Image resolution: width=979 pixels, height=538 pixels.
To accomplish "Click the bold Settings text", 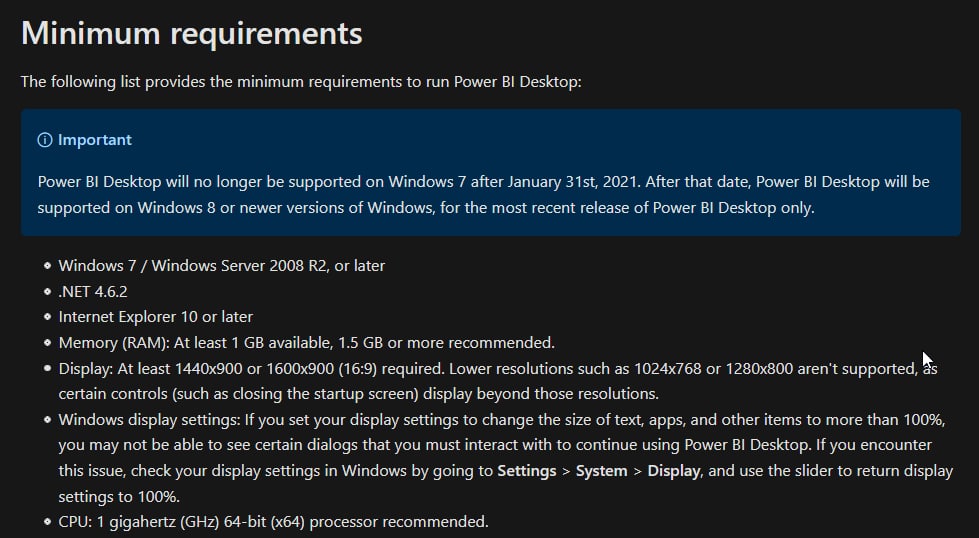I will tap(526, 471).
